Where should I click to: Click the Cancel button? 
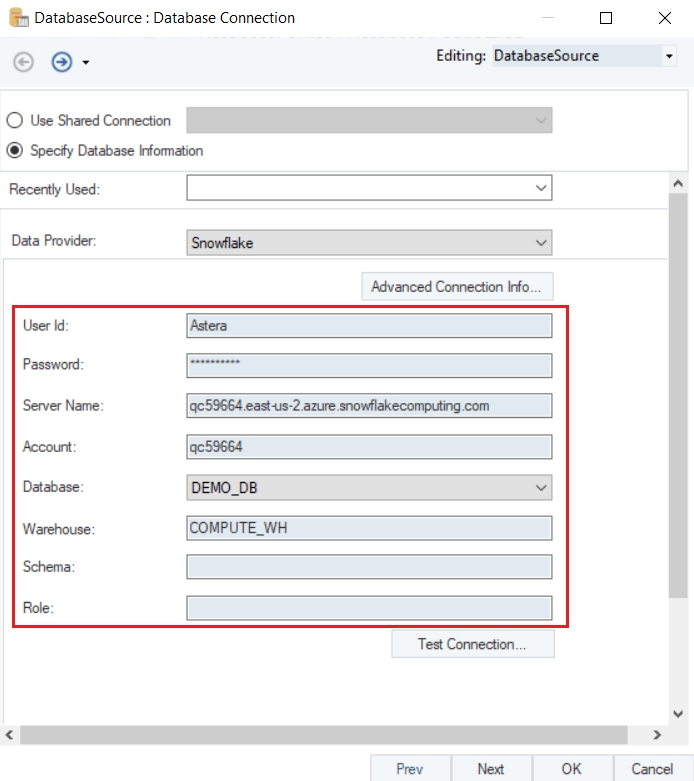pos(653,769)
